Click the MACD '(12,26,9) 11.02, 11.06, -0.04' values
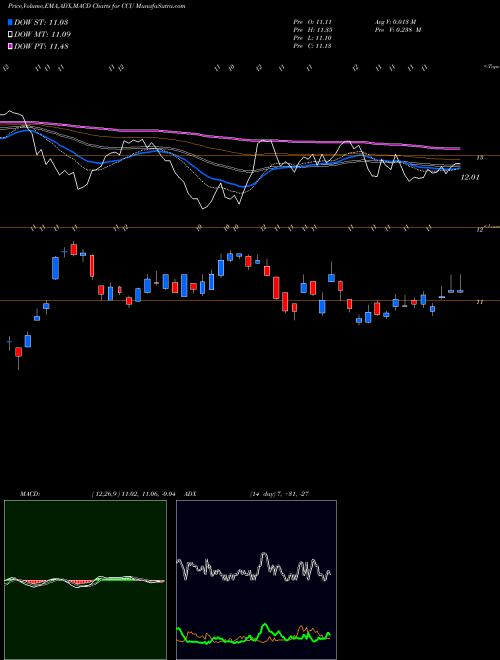 coord(133,494)
